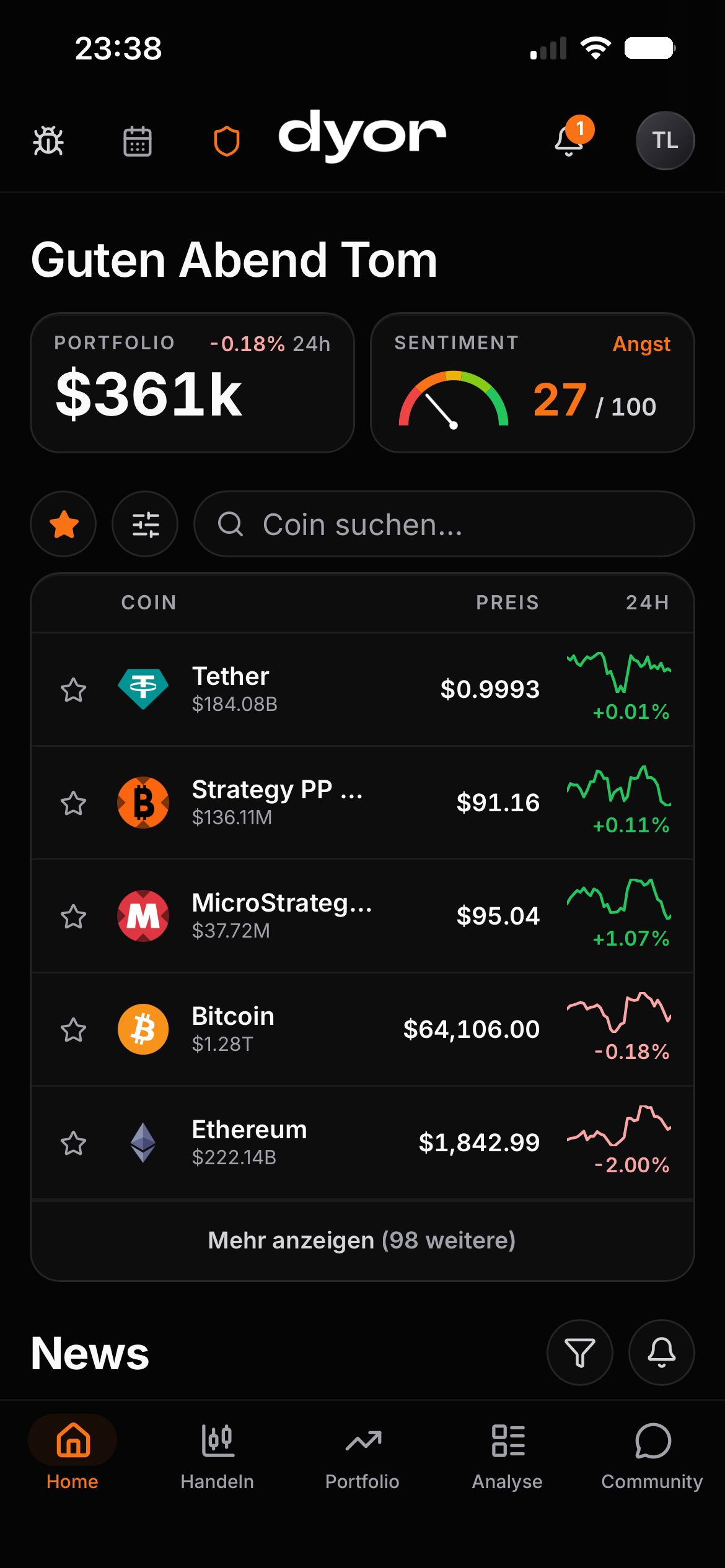725x1568 pixels.
Task: Open the bug report icon
Action: click(48, 141)
